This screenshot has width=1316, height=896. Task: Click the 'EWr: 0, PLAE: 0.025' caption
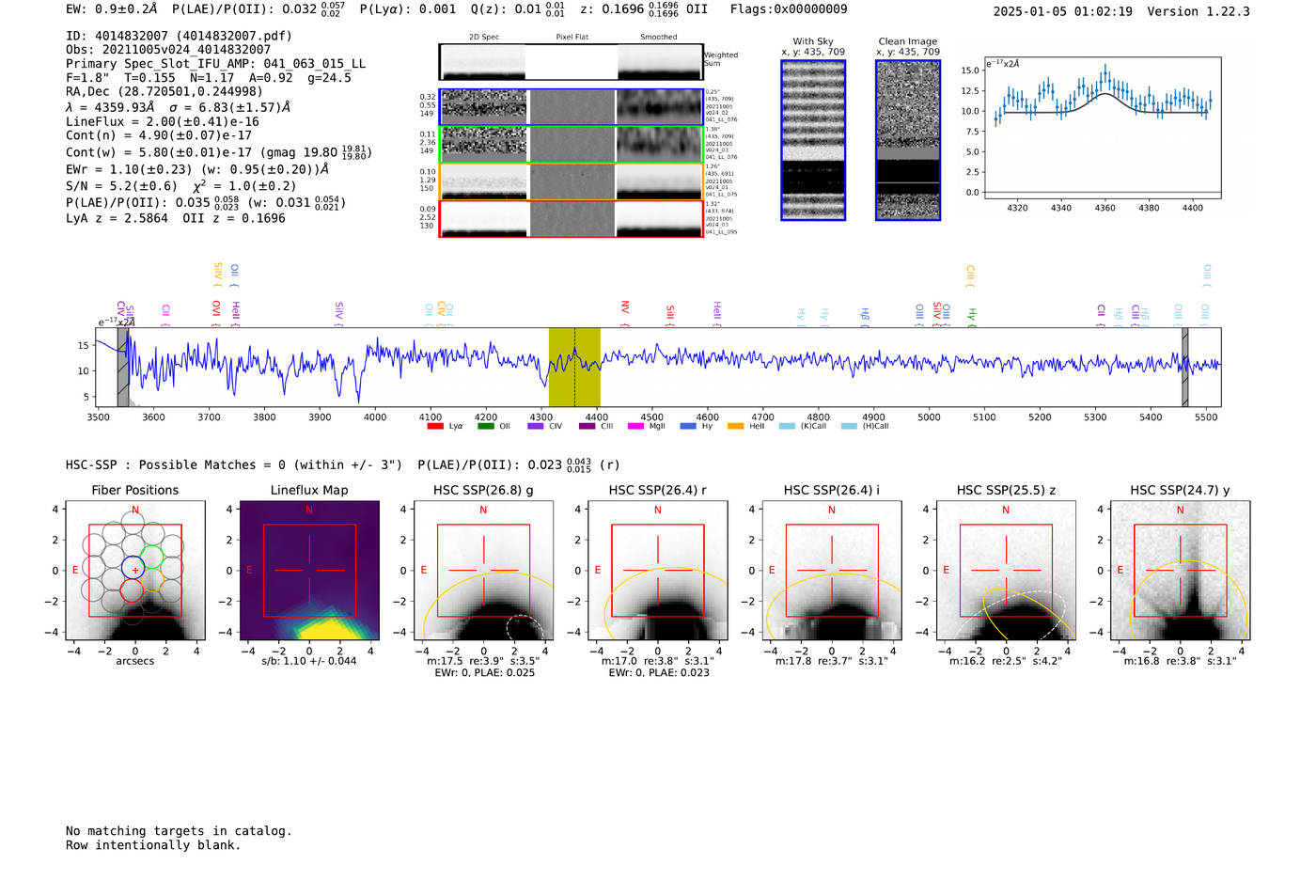coord(484,672)
